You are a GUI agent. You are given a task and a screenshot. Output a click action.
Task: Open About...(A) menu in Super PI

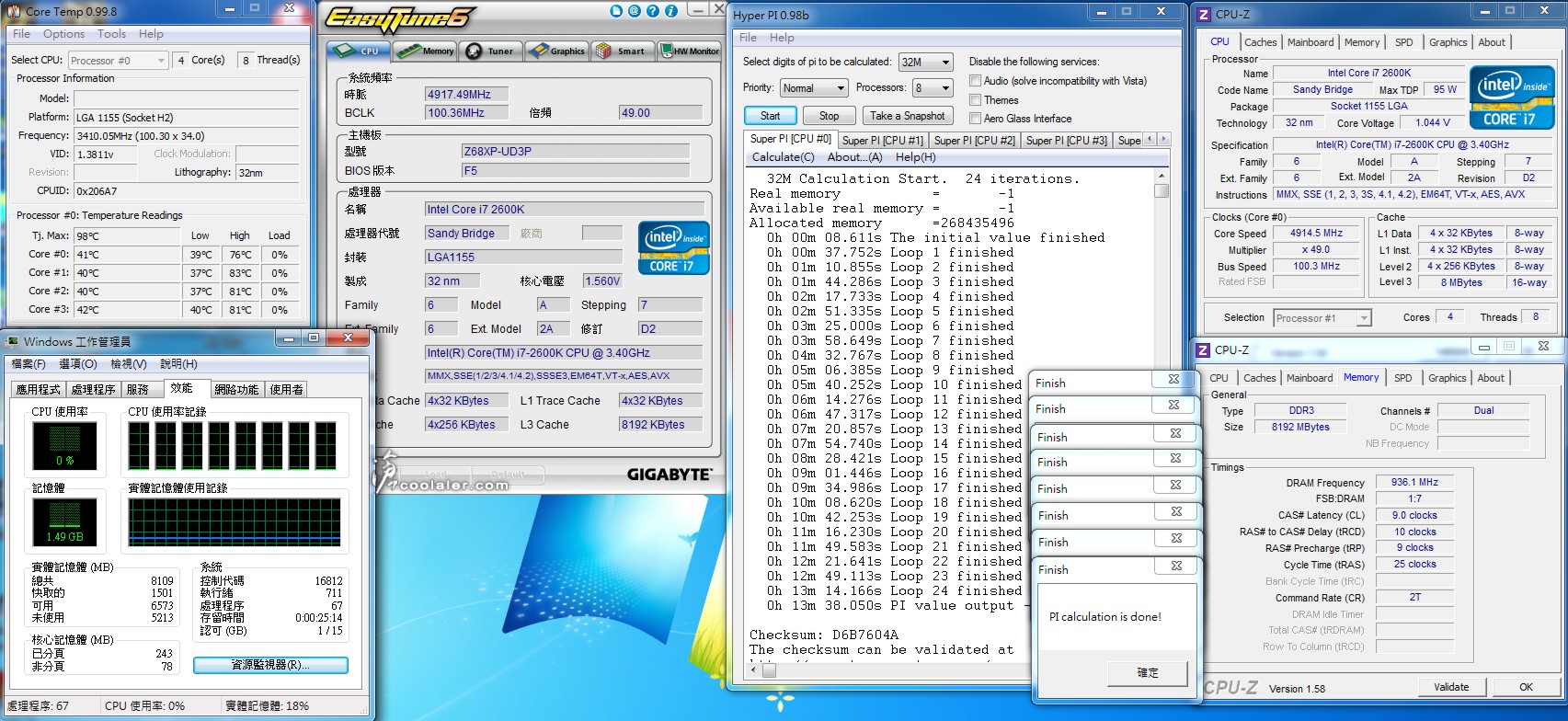coord(855,157)
